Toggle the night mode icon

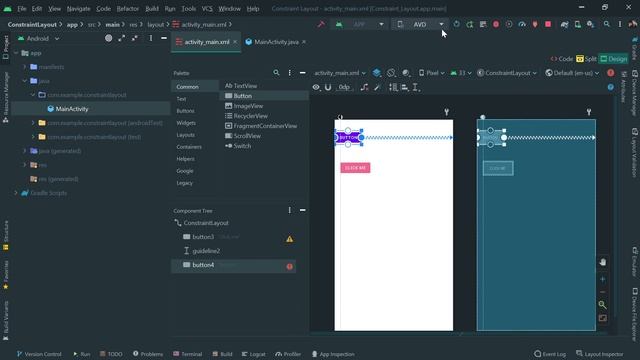point(406,73)
